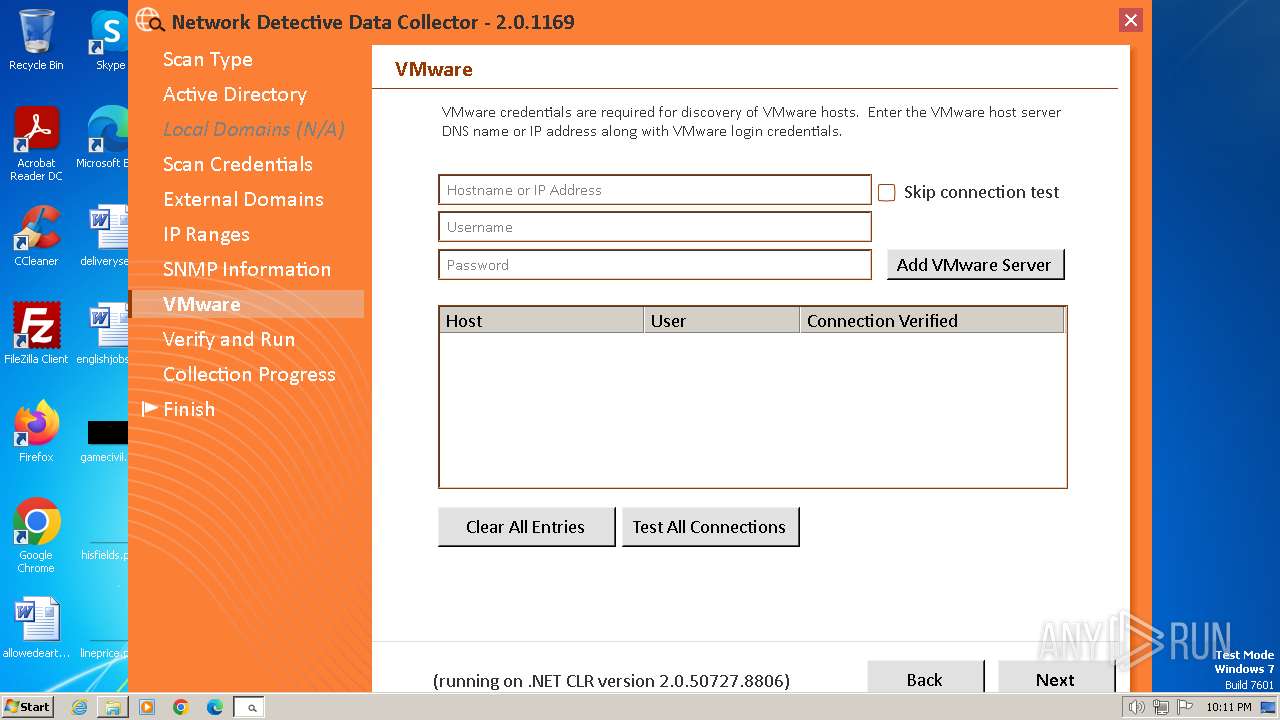Open the Recycle Bin desktop icon
1280x720 pixels.
click(x=36, y=39)
